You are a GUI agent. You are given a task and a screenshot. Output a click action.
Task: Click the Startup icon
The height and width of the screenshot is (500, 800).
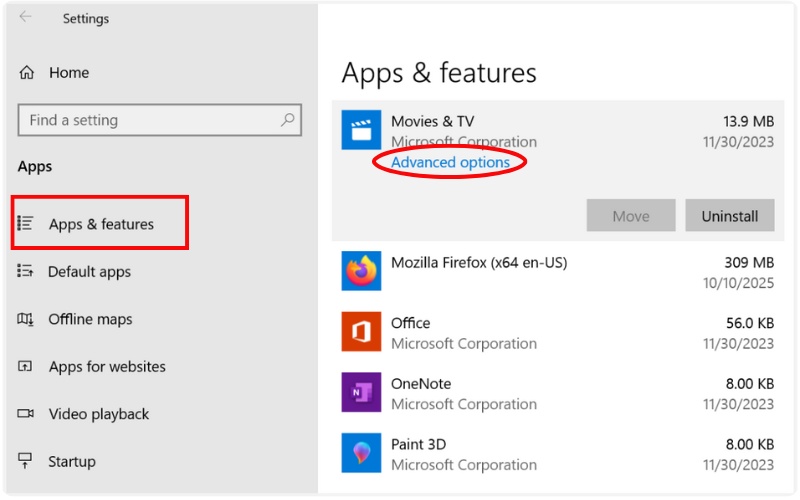(25, 461)
